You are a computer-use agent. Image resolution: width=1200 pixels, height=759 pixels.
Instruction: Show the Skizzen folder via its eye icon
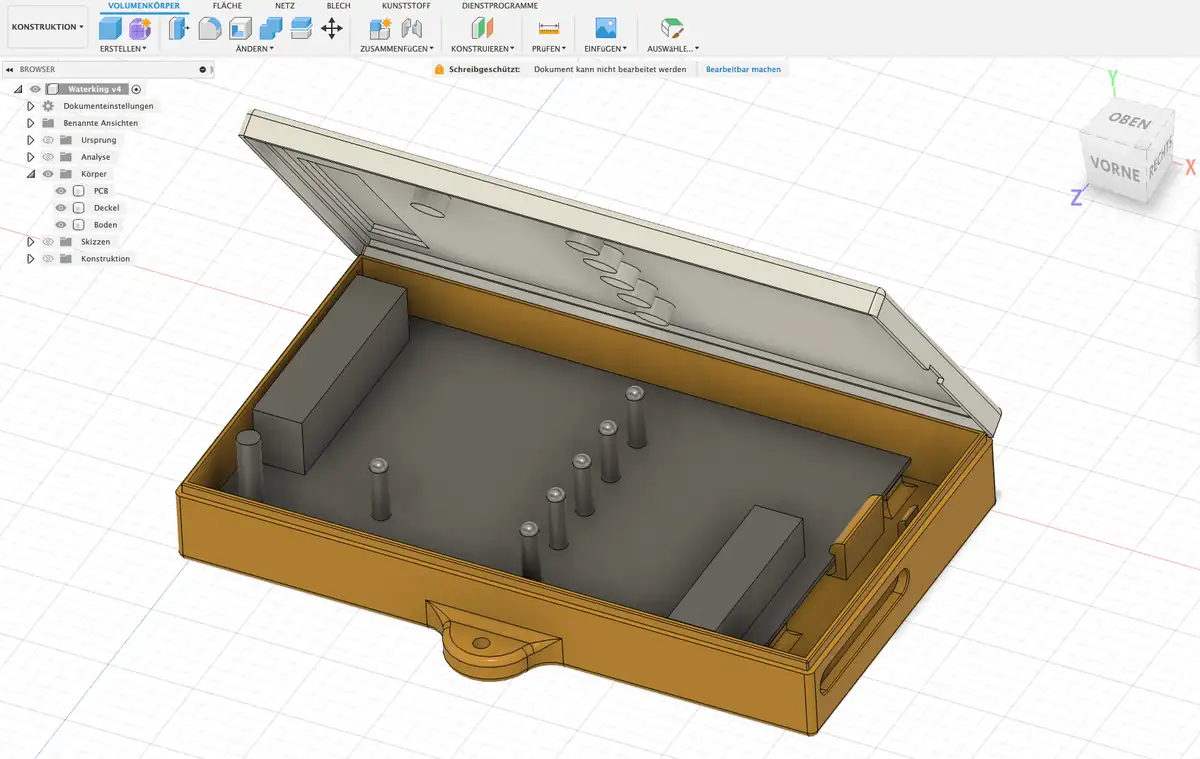point(47,242)
